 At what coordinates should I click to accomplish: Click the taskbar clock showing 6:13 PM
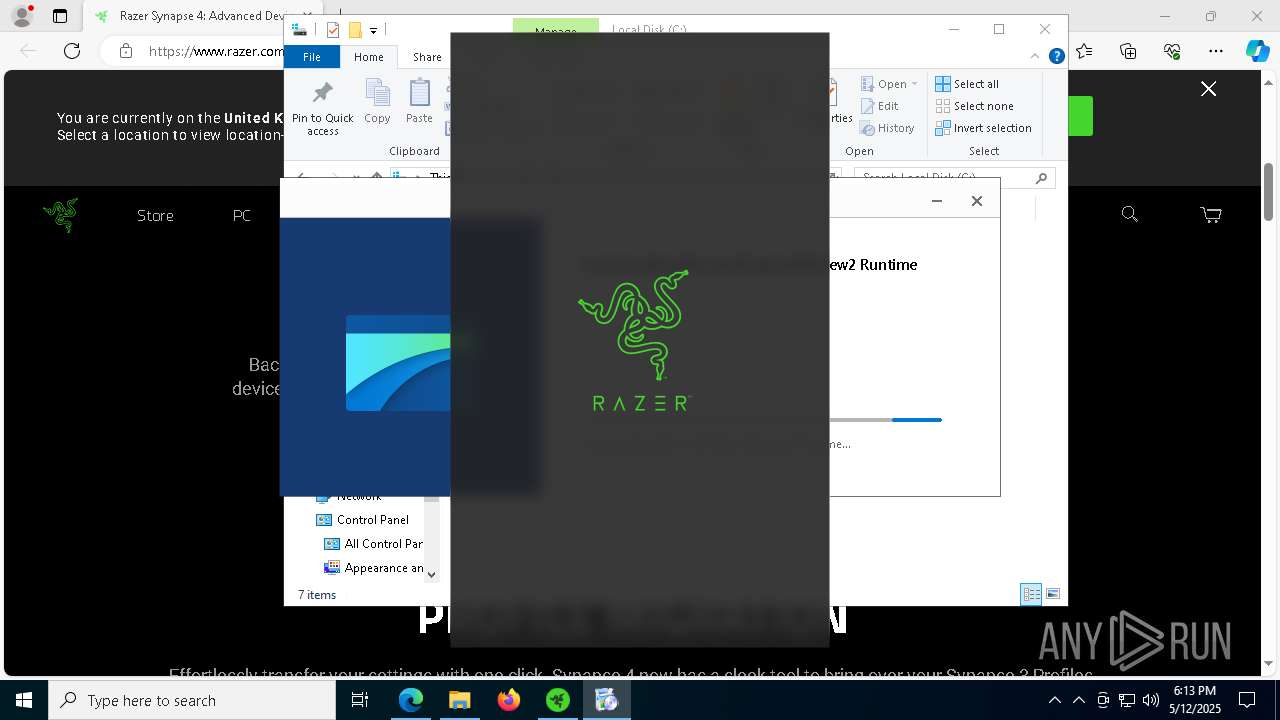click(x=1194, y=700)
